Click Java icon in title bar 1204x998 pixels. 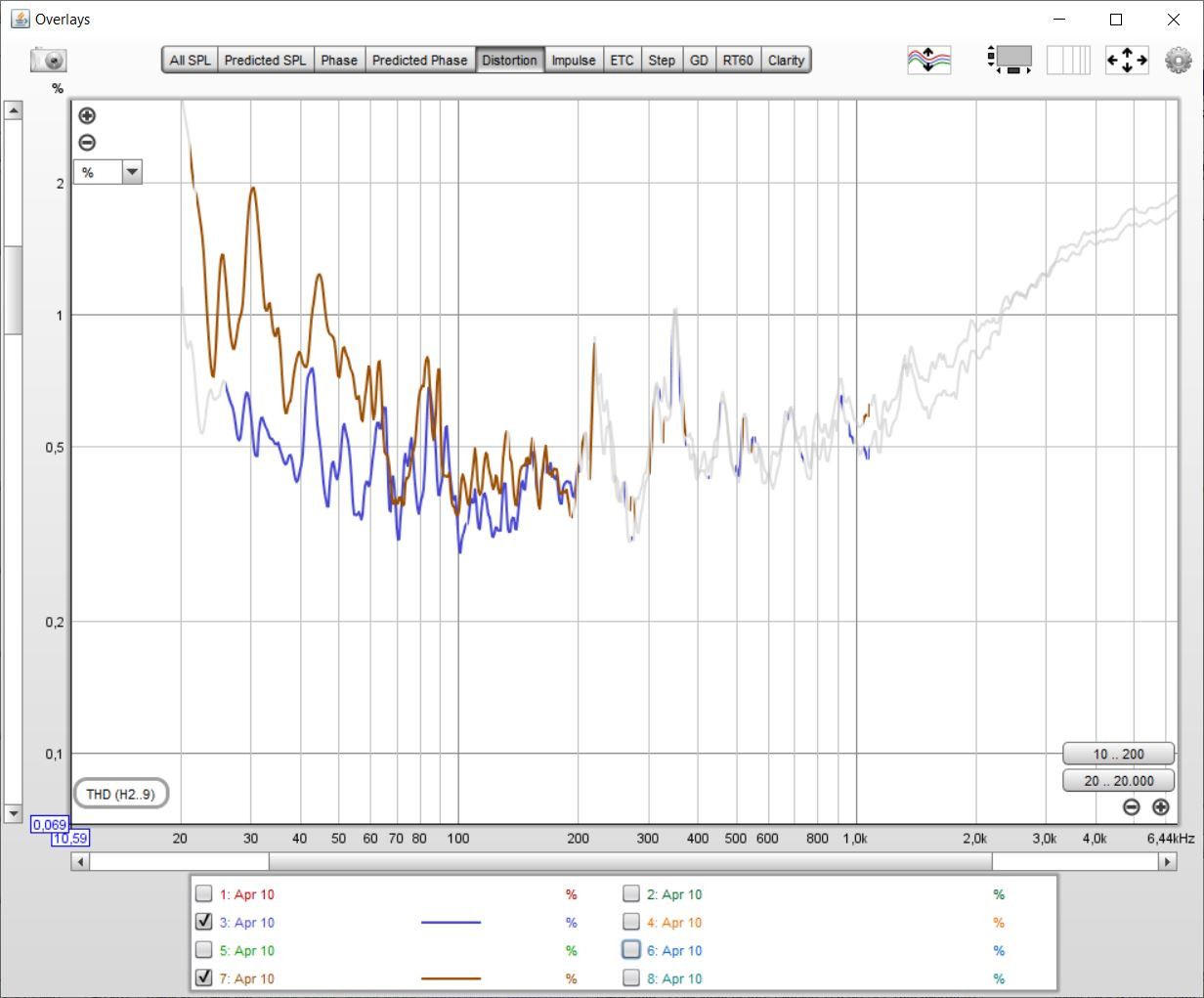20,19
